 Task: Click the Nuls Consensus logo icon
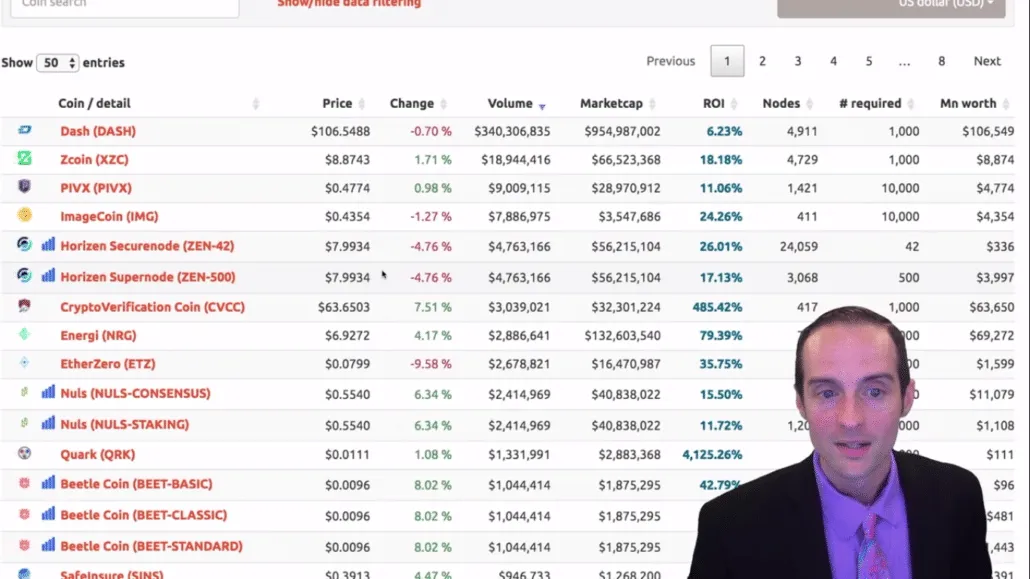24,392
